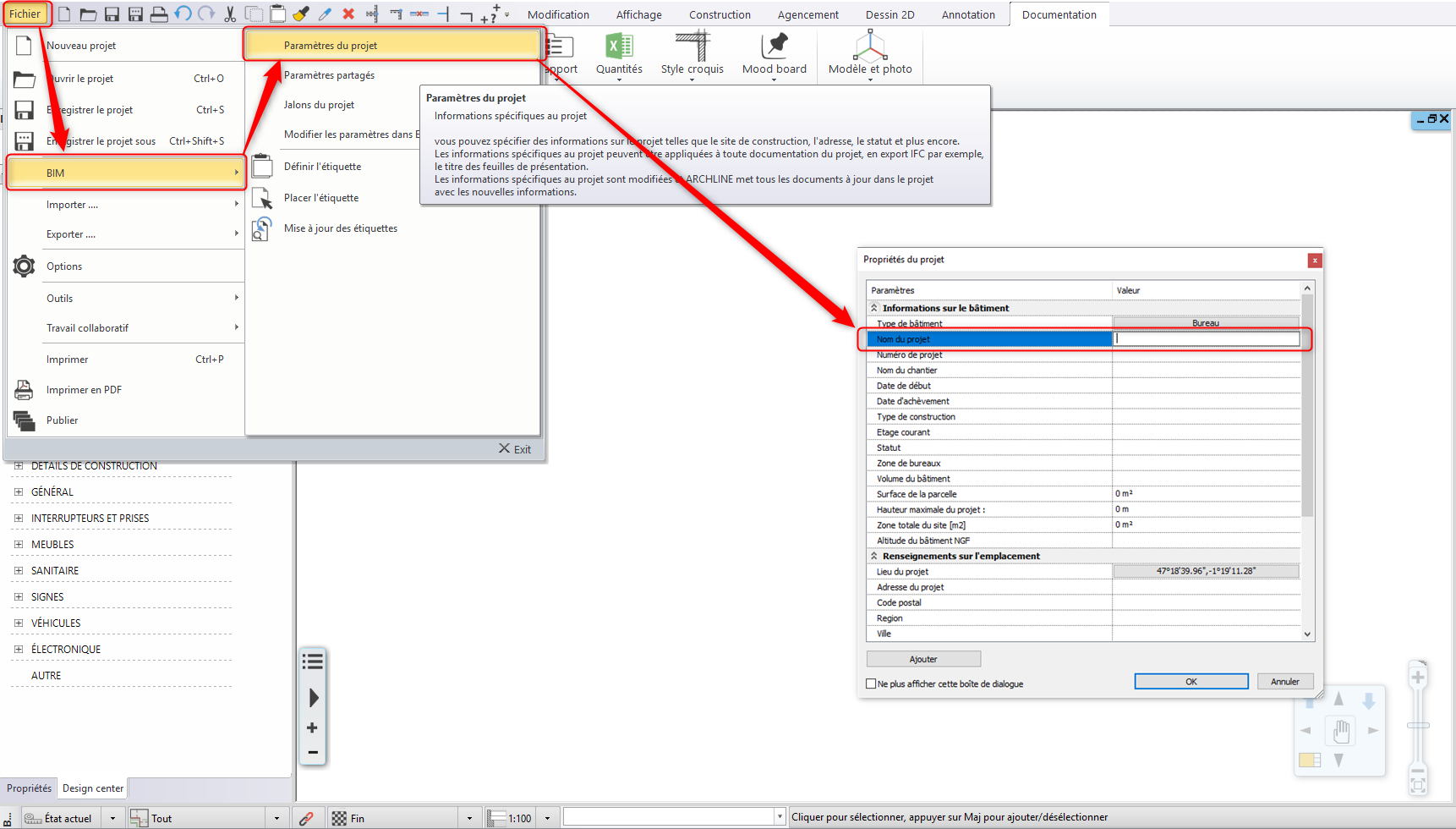Click the Nom du projet value field
The width and height of the screenshot is (1456, 829).
tap(1207, 338)
